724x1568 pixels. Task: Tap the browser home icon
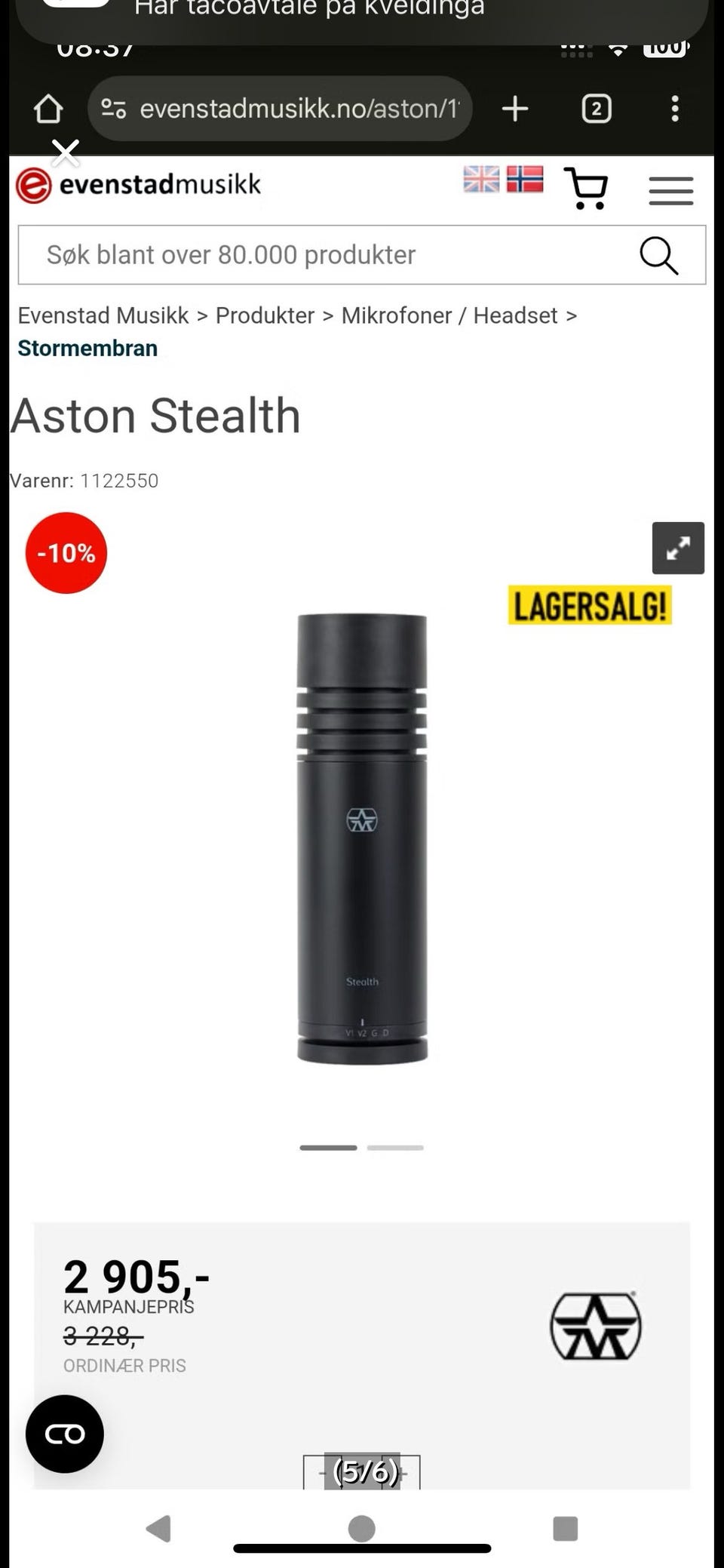(x=48, y=109)
